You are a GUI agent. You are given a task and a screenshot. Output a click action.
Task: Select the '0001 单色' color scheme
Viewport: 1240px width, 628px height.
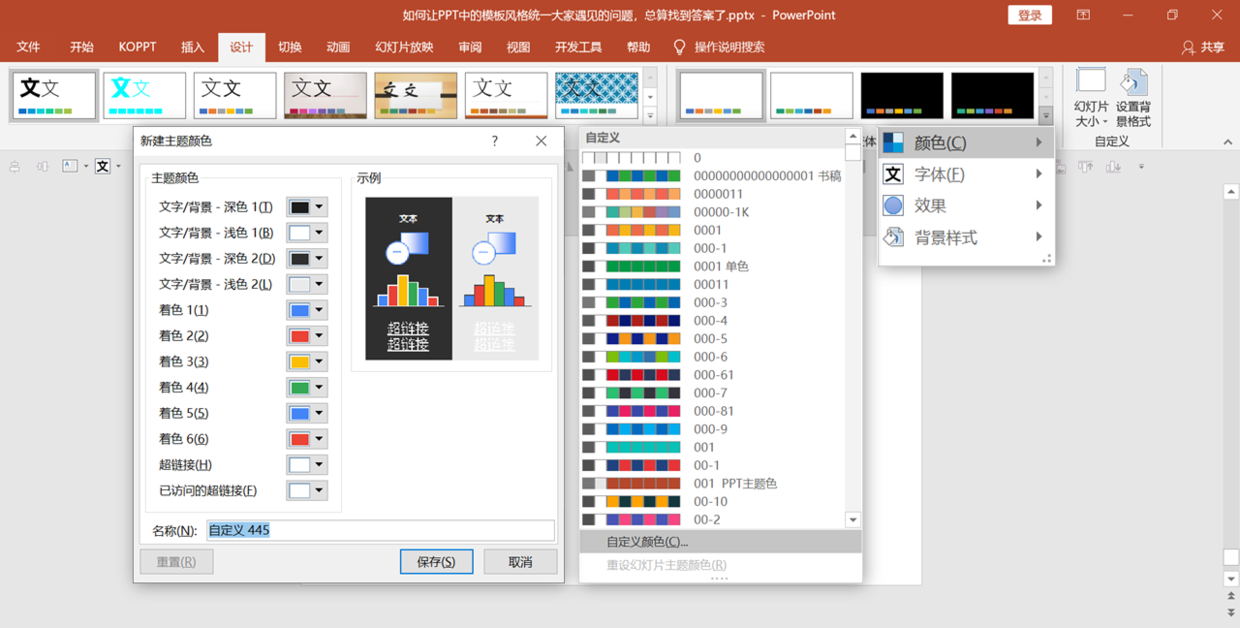click(713, 266)
